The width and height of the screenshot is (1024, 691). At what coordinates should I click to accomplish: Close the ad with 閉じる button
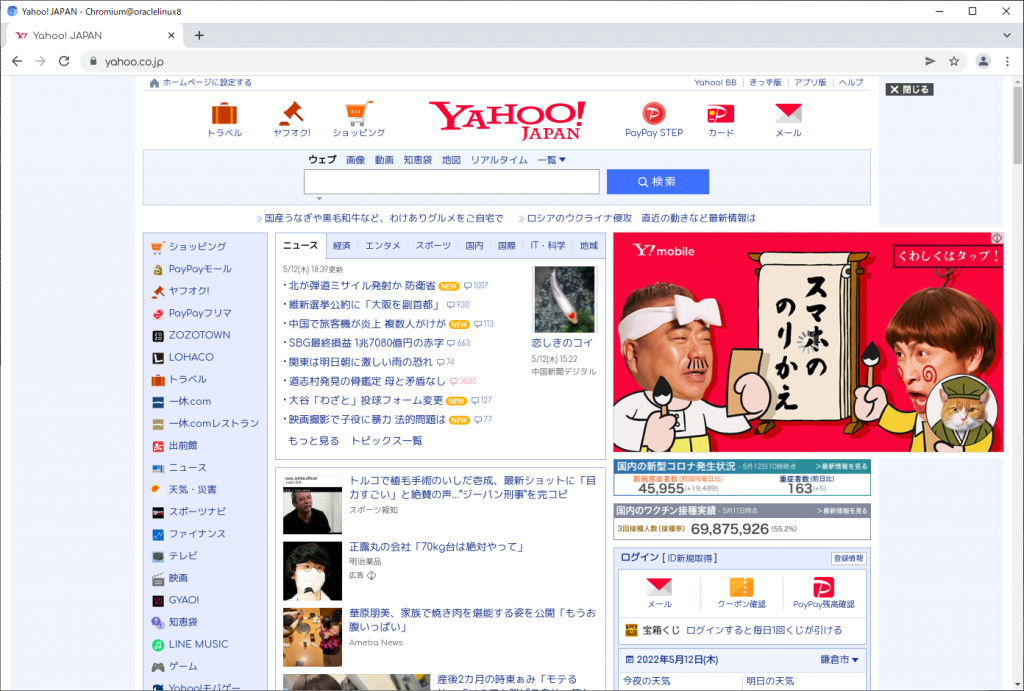pyautogui.click(x=909, y=89)
